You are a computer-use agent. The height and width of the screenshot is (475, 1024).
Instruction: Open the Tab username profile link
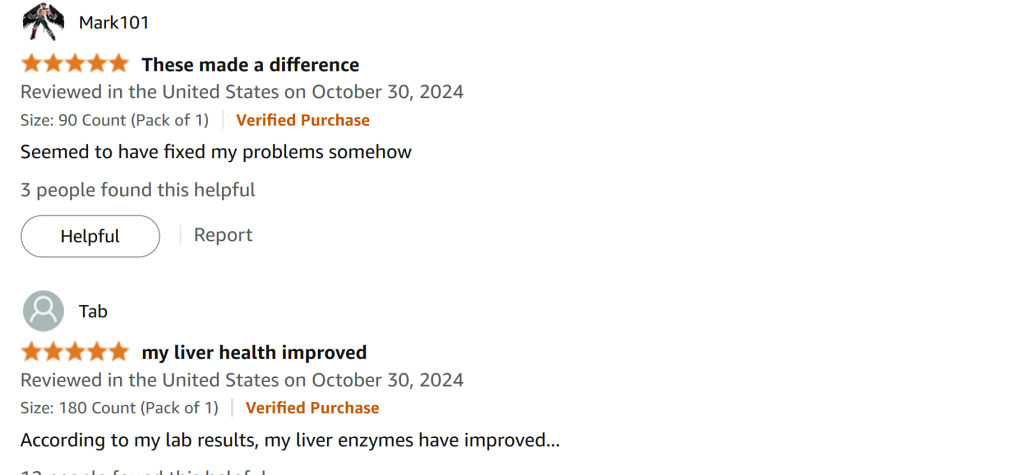pyautogui.click(x=93, y=311)
